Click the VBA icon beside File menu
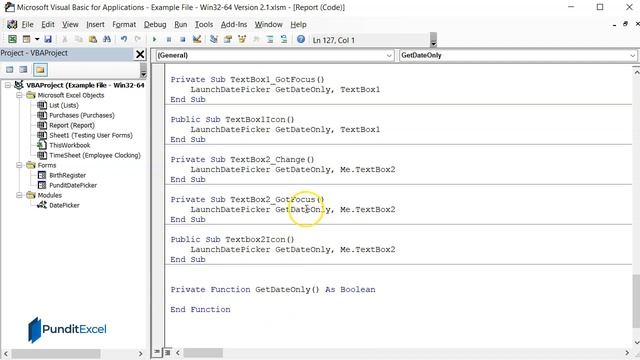640x360 pixels. point(12,24)
